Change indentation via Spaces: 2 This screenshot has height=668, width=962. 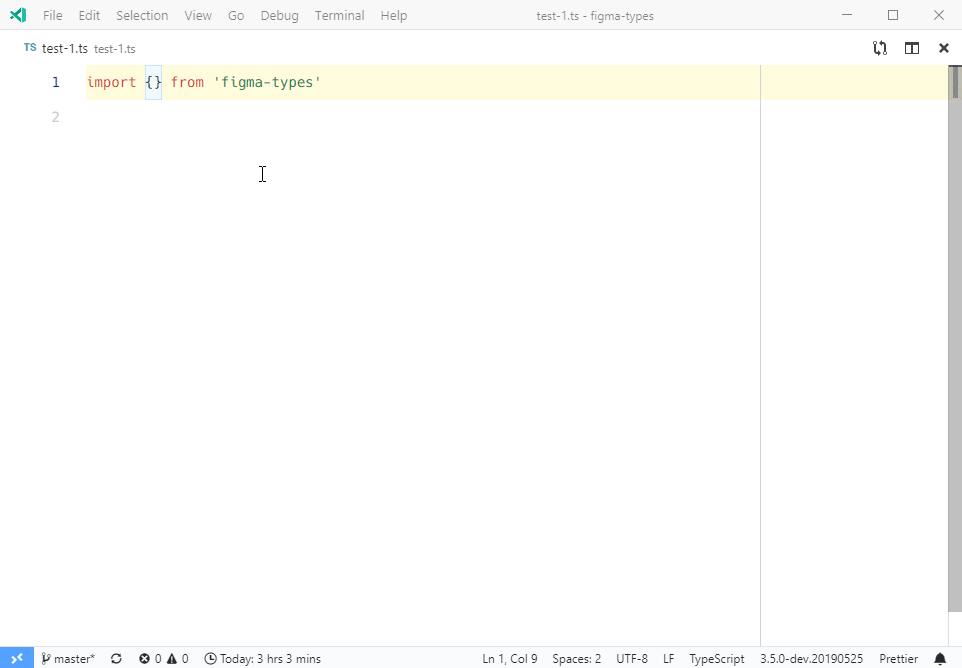576,658
